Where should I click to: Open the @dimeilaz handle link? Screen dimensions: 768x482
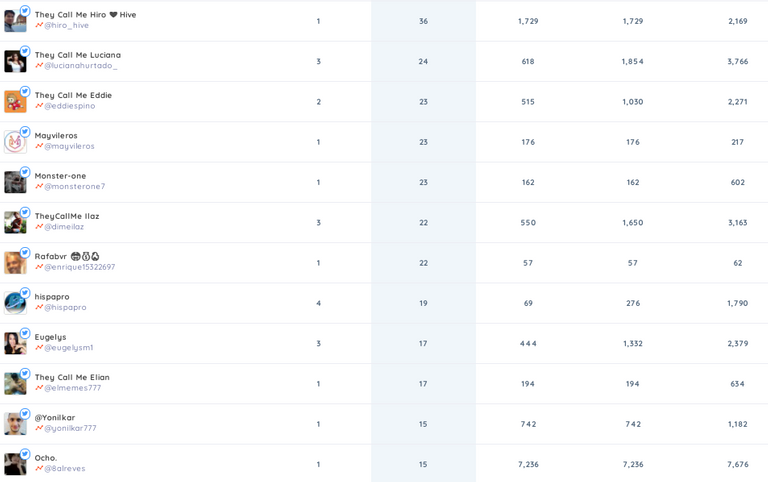pyautogui.click(x=64, y=227)
